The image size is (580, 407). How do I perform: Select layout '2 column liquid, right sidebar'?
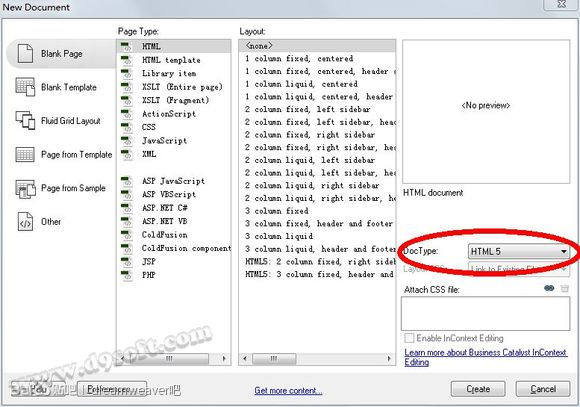click(x=317, y=185)
